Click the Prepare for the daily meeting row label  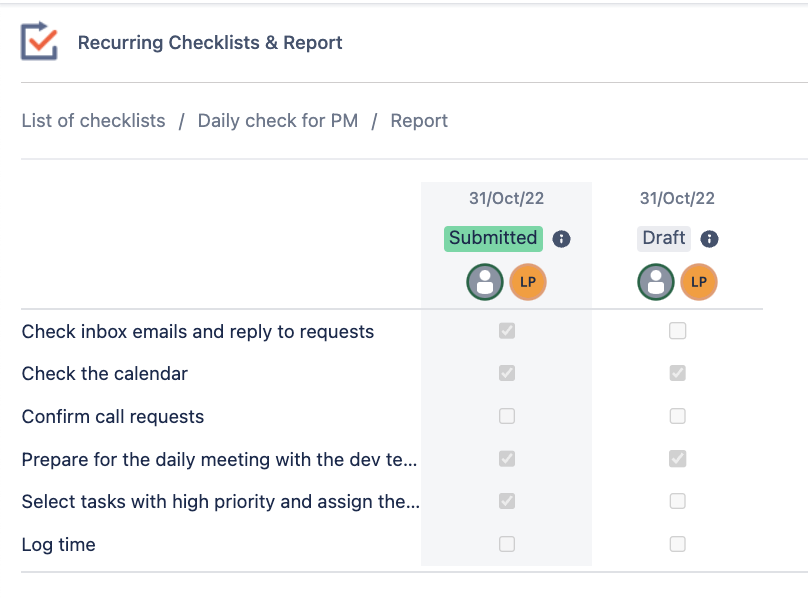(x=219, y=459)
